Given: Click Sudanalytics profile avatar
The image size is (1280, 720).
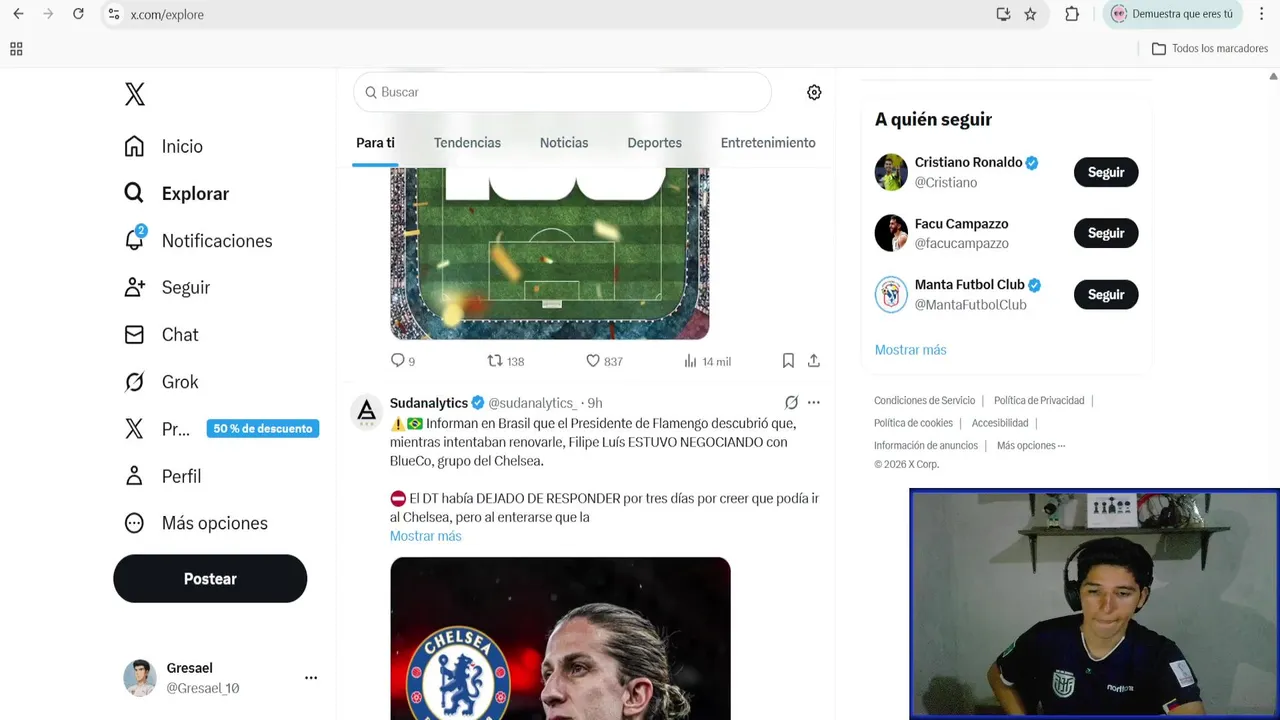Looking at the screenshot, I should pos(367,411).
